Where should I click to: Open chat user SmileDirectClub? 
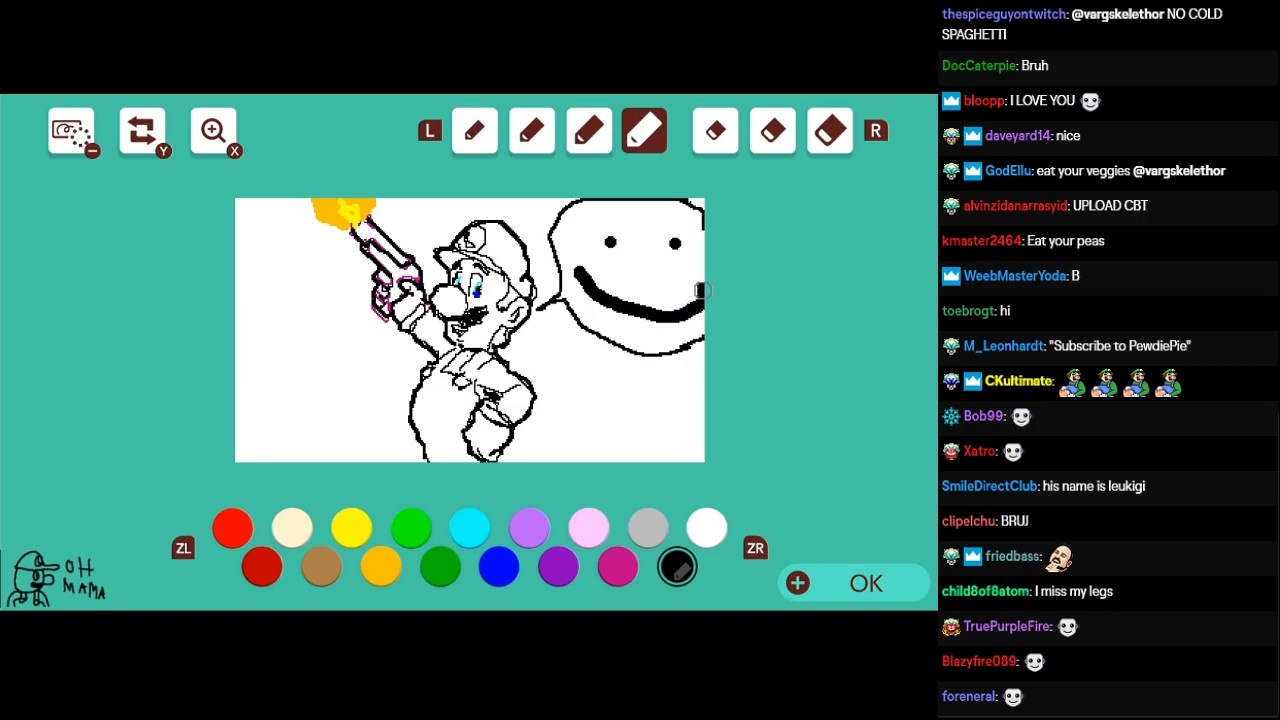pos(989,486)
